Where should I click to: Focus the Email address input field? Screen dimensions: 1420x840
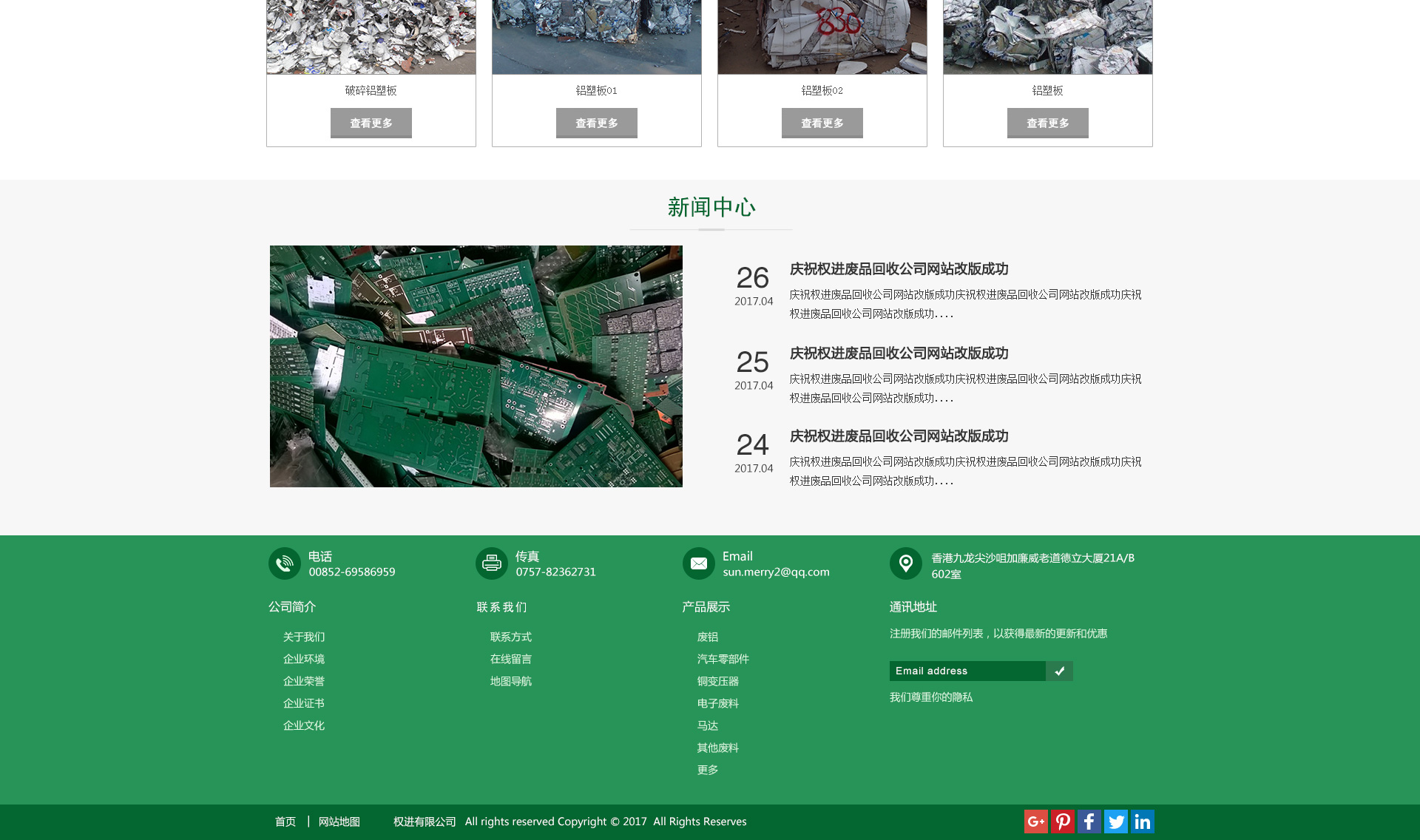click(x=967, y=671)
